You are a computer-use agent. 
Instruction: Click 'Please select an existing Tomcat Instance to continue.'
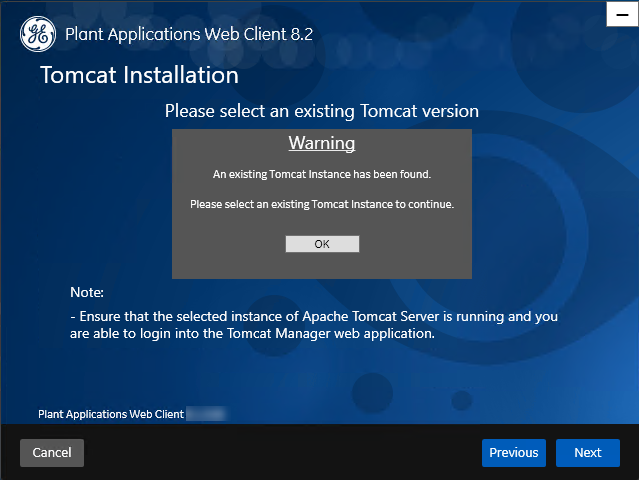322,204
